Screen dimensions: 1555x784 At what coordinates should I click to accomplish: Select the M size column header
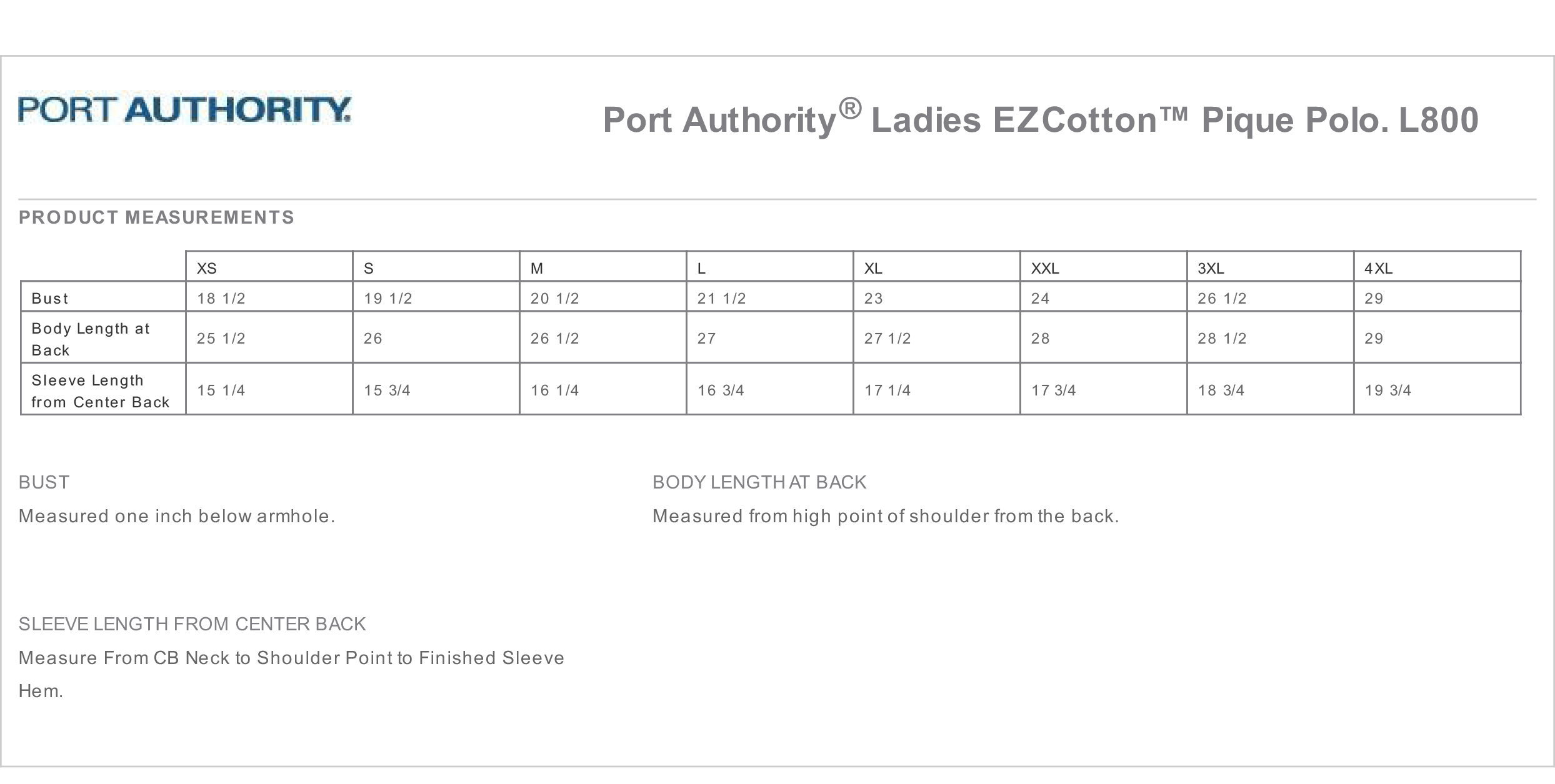click(537, 269)
